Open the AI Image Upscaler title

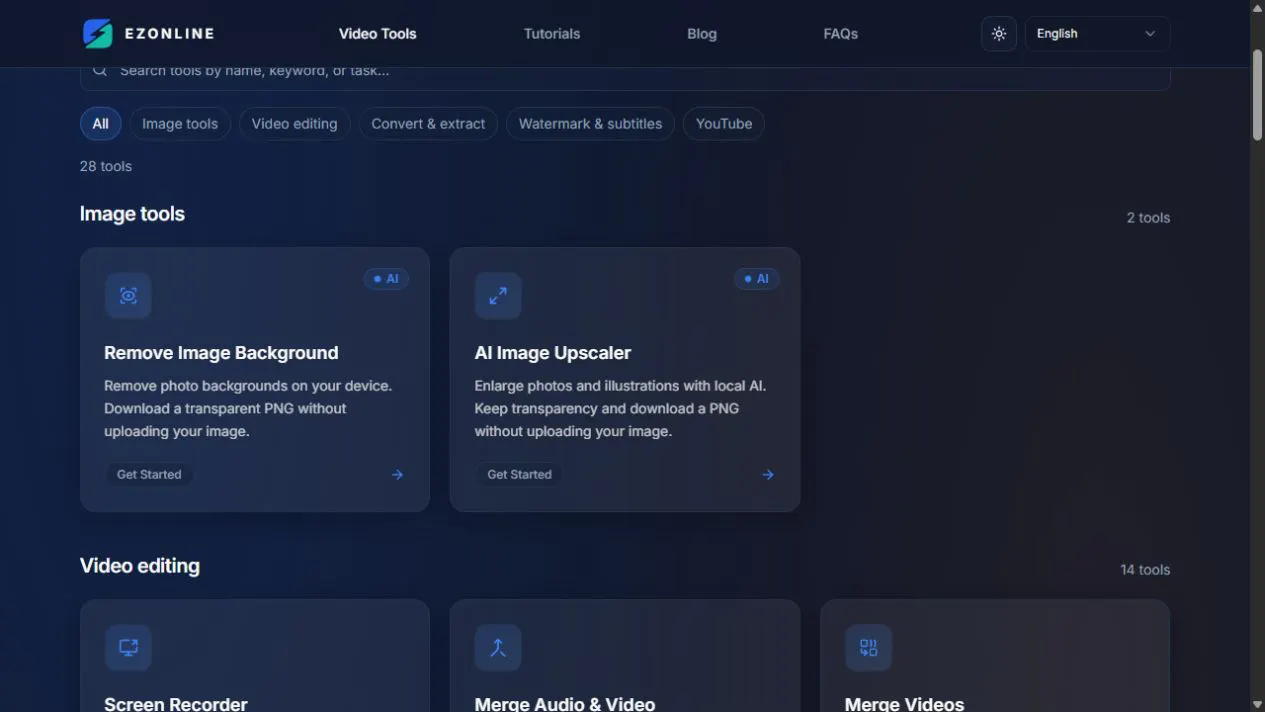coord(553,353)
